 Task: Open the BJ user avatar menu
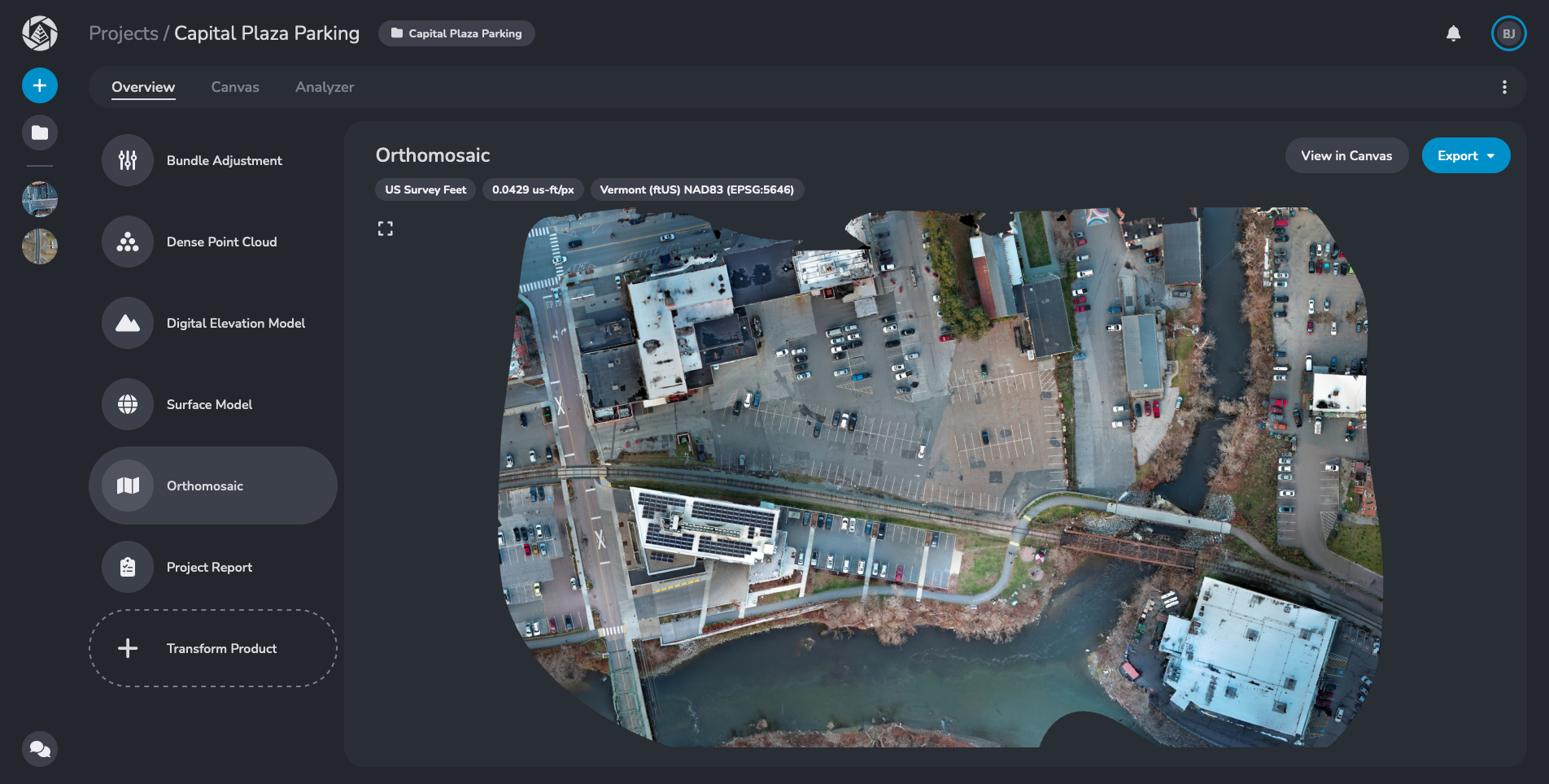1508,33
